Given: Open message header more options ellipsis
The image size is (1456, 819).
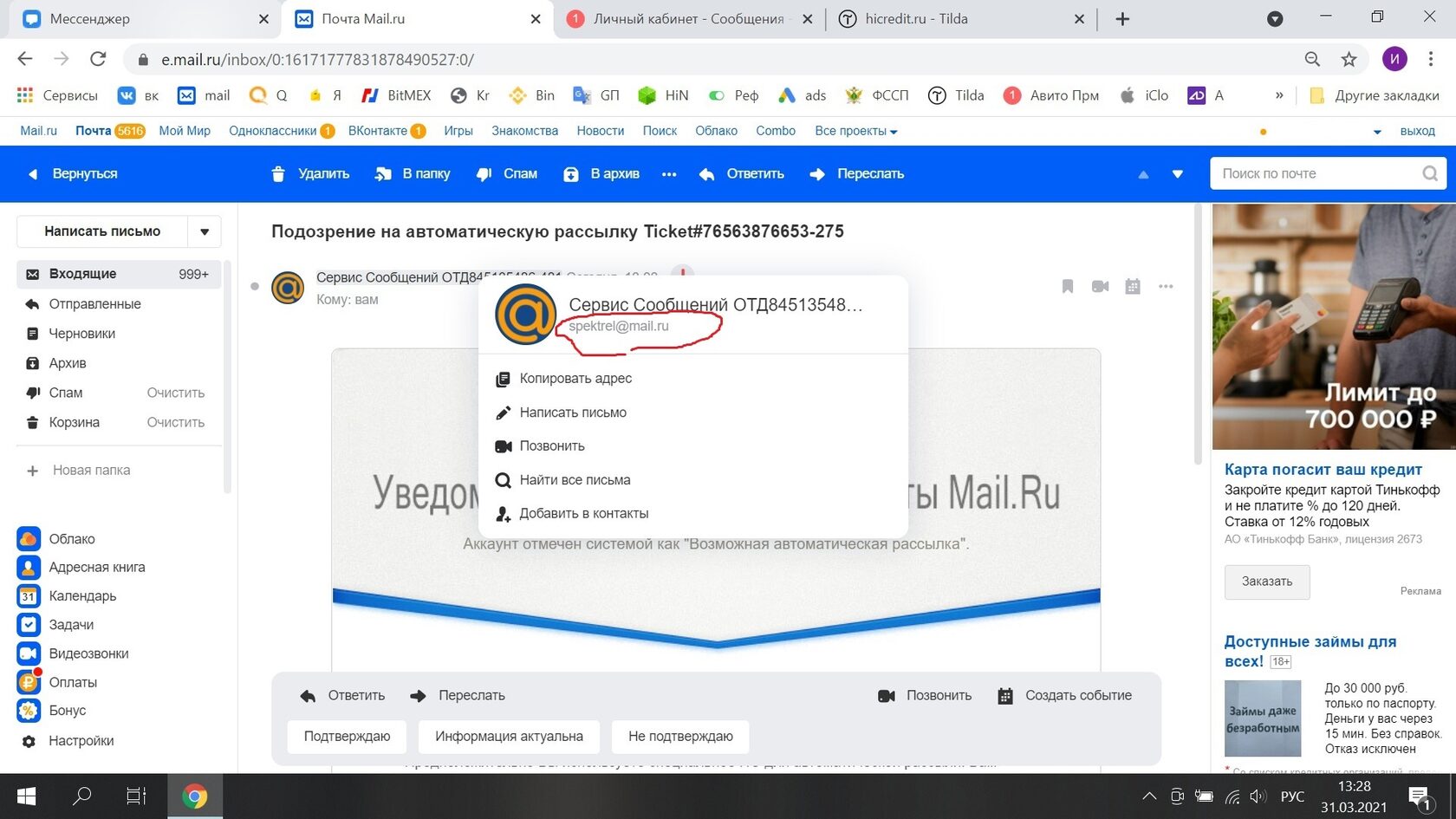Looking at the screenshot, I should 1166,287.
